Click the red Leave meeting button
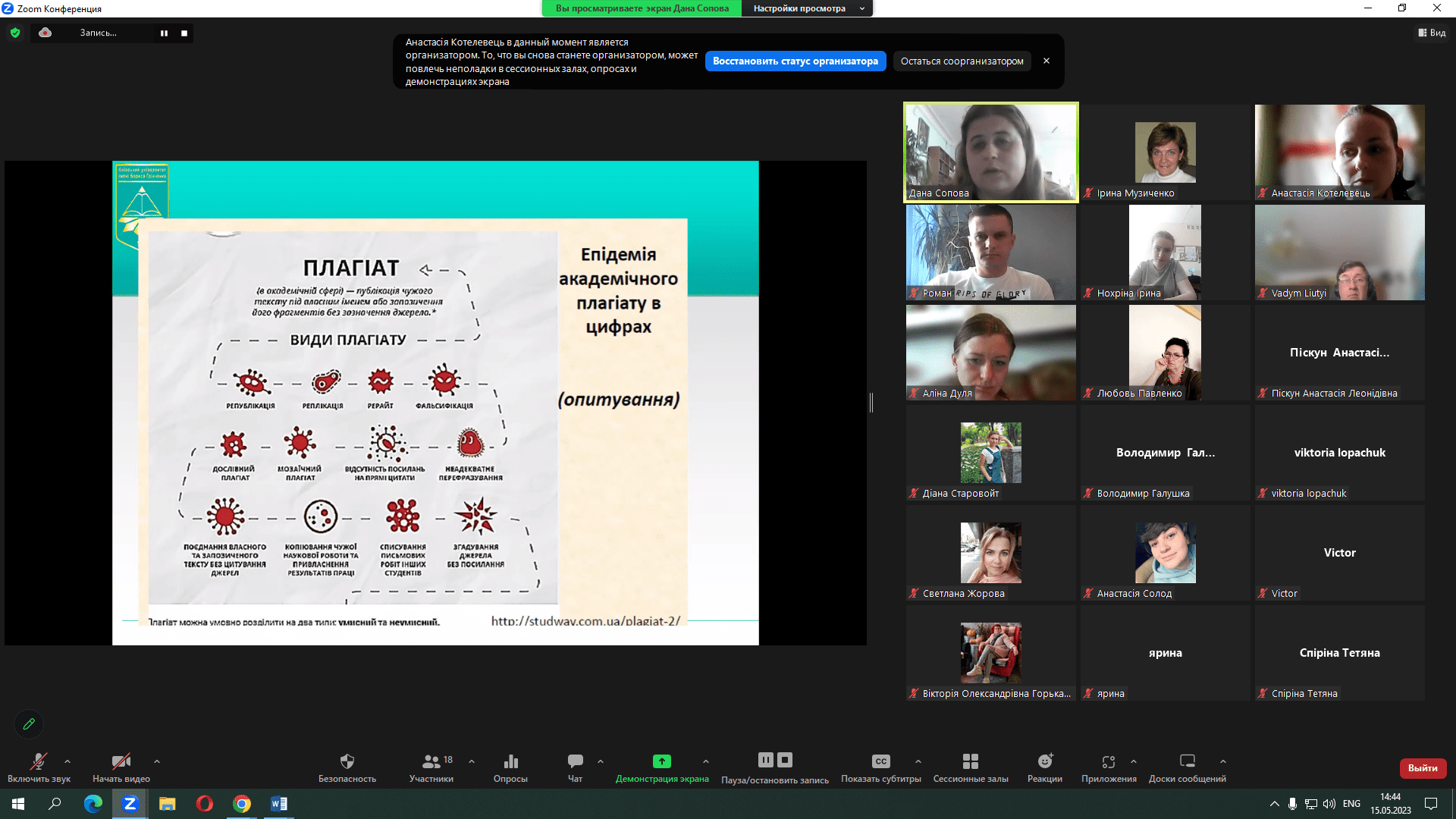Viewport: 1456px width, 819px height. tap(1423, 768)
